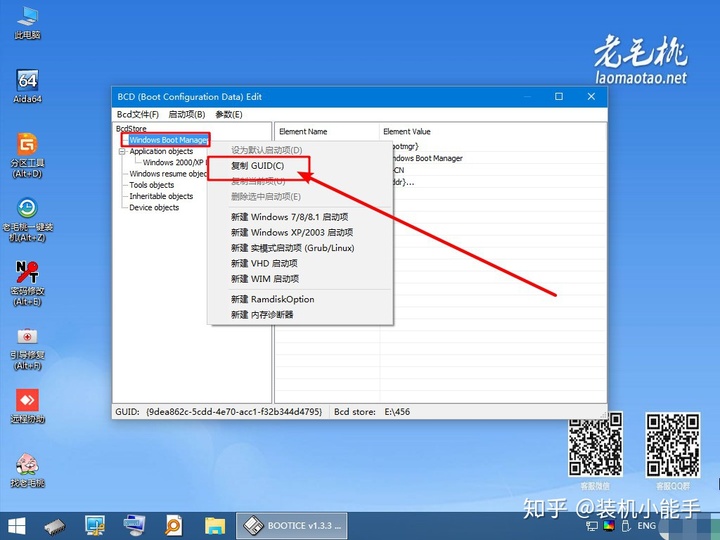The width and height of the screenshot is (720, 540).
Task: Select Windows resume objects tree item
Action: click(x=168, y=174)
